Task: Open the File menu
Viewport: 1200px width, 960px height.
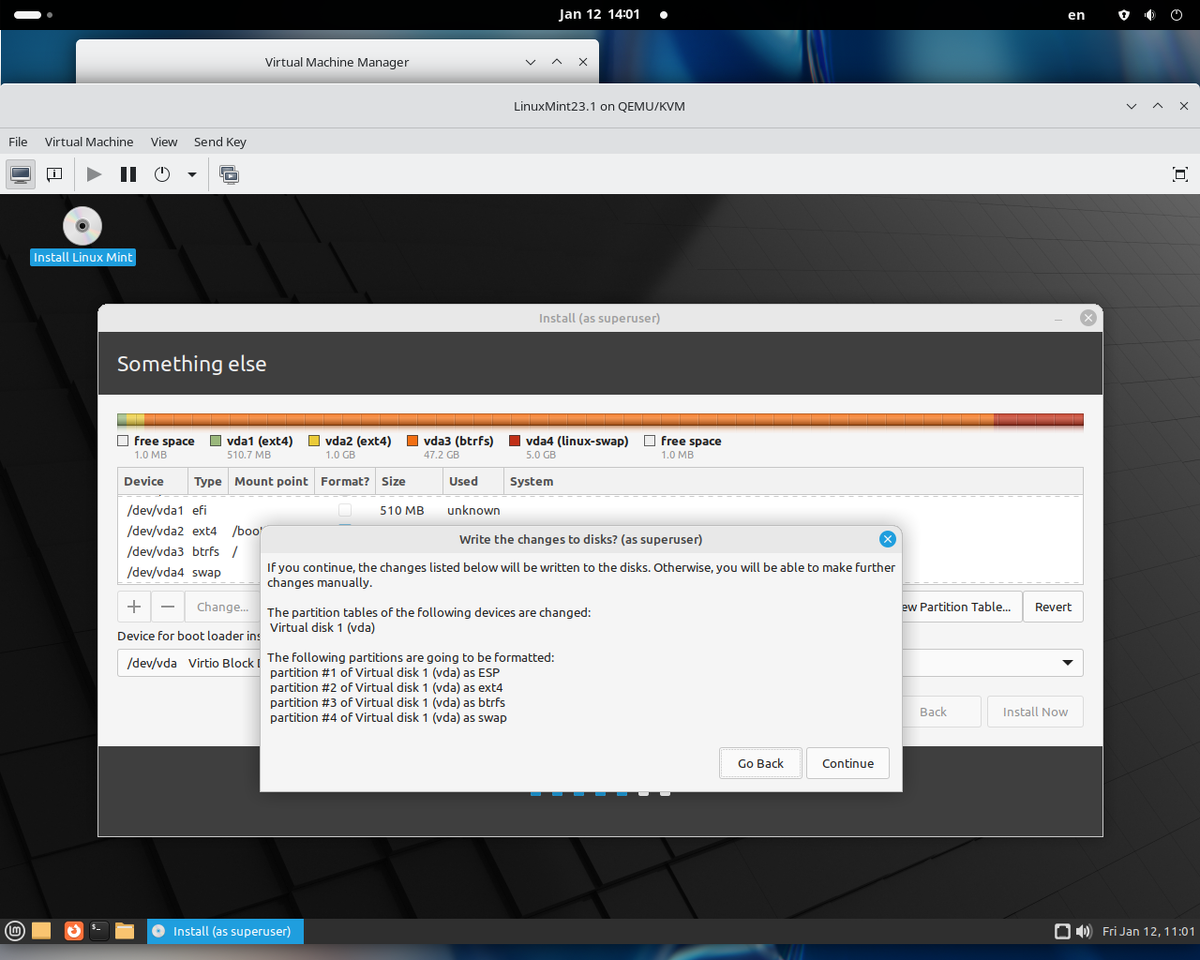Action: click(x=18, y=142)
